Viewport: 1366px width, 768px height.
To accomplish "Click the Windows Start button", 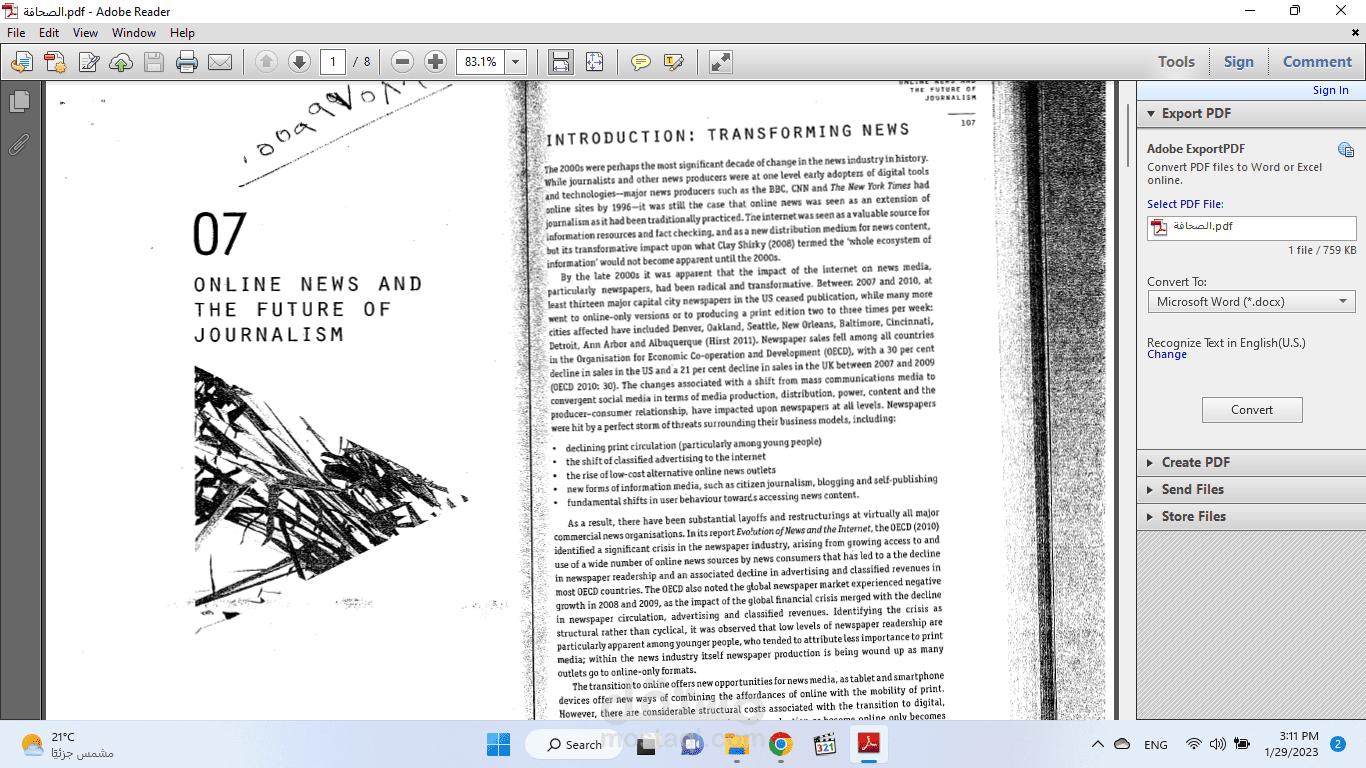I will (x=498, y=744).
